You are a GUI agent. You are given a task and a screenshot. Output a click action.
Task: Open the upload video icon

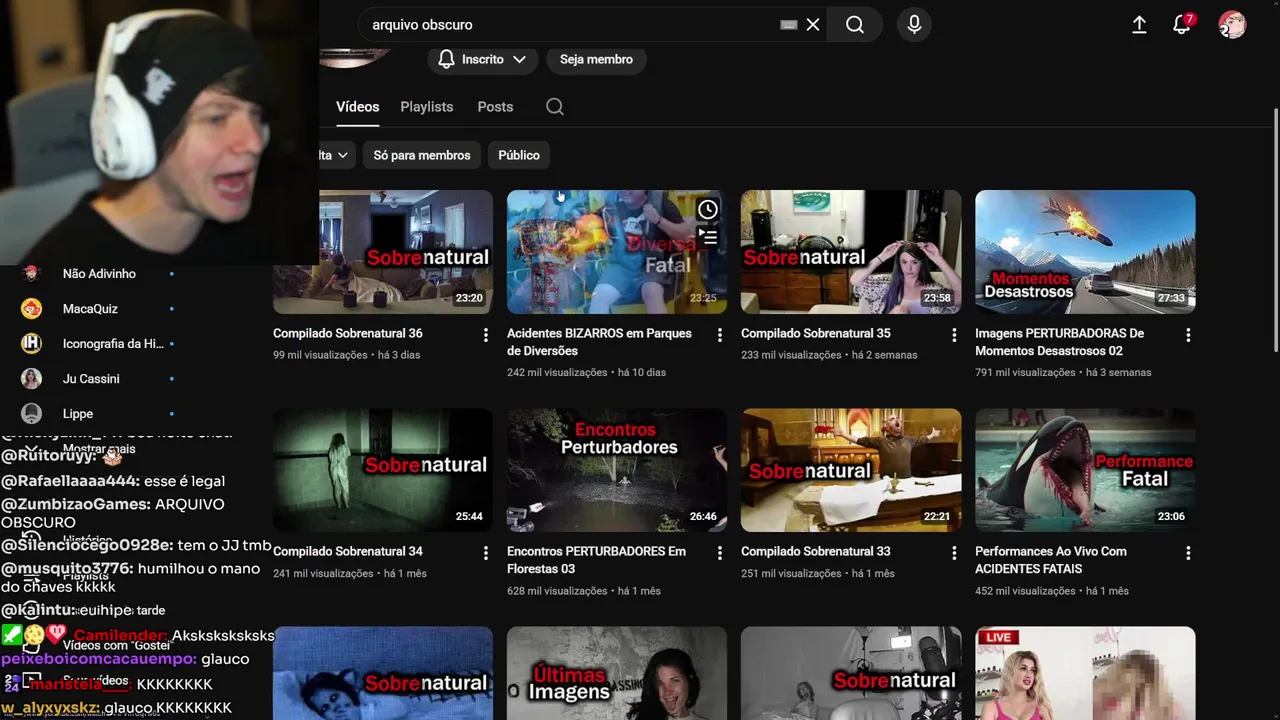(1139, 25)
